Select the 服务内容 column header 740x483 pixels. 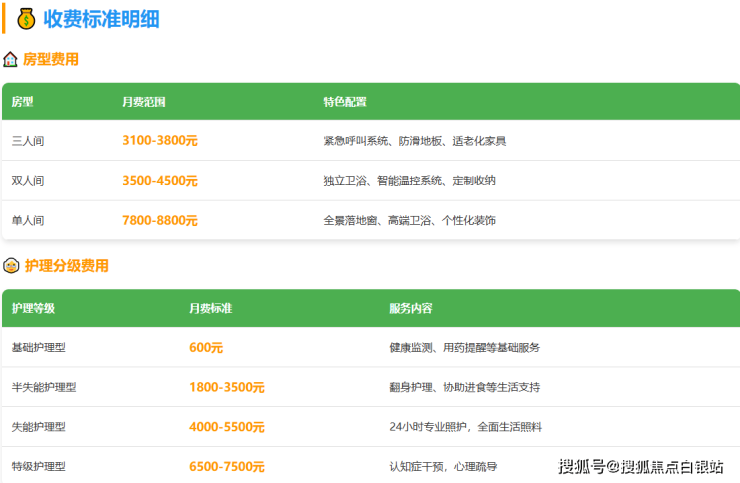tap(410, 309)
